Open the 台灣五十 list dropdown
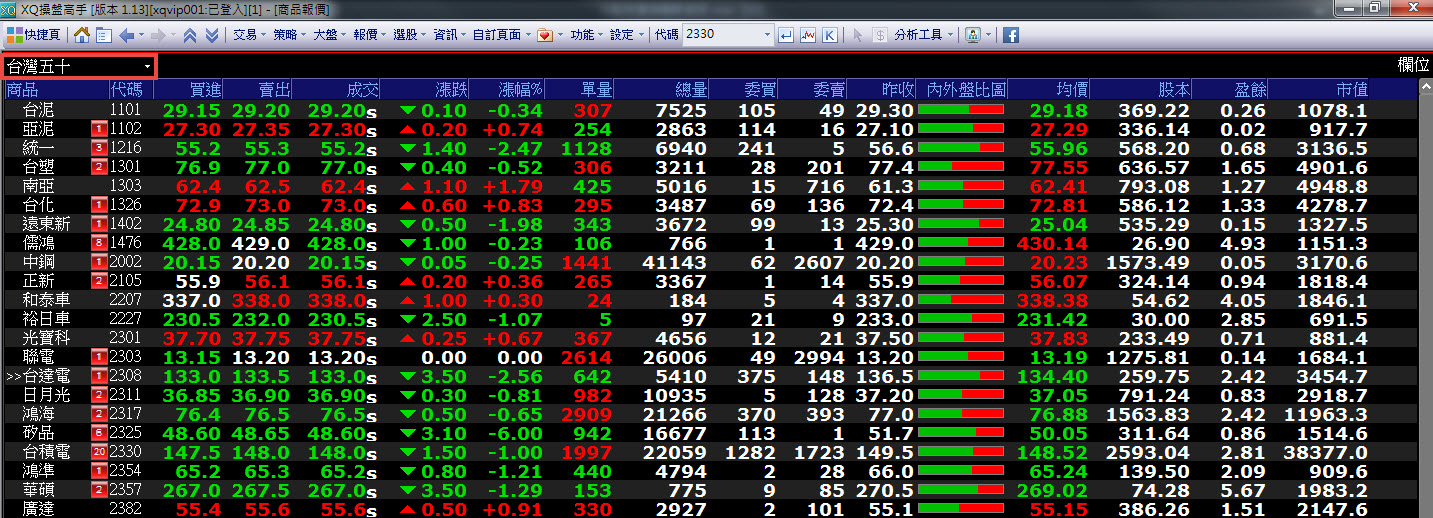This screenshot has width=1433, height=518. point(79,66)
